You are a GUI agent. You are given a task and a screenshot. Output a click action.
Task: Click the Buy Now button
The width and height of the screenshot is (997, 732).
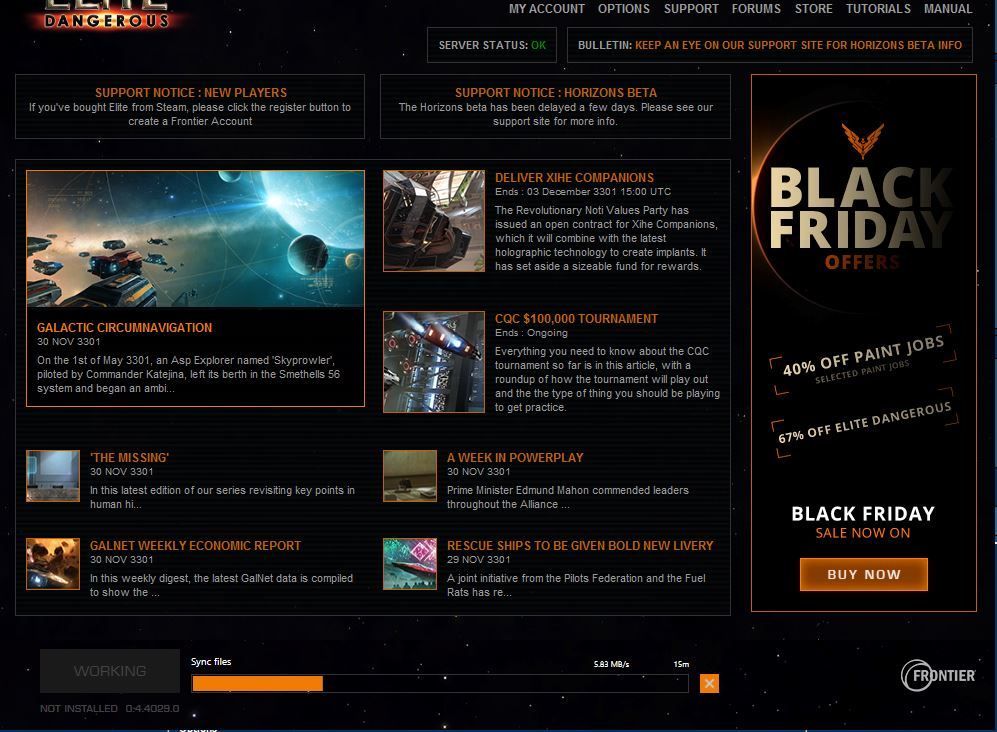863,574
